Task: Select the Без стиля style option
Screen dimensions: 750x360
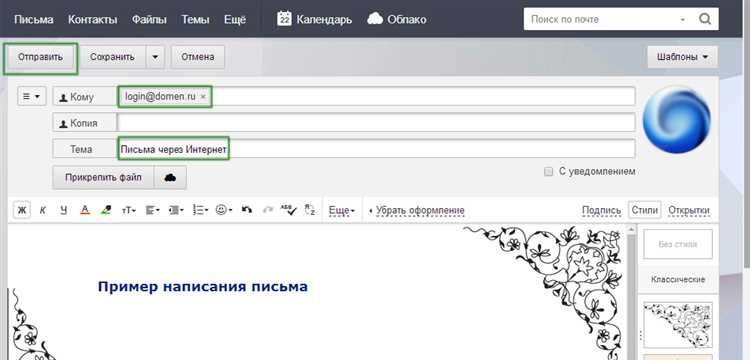Action: [x=678, y=244]
